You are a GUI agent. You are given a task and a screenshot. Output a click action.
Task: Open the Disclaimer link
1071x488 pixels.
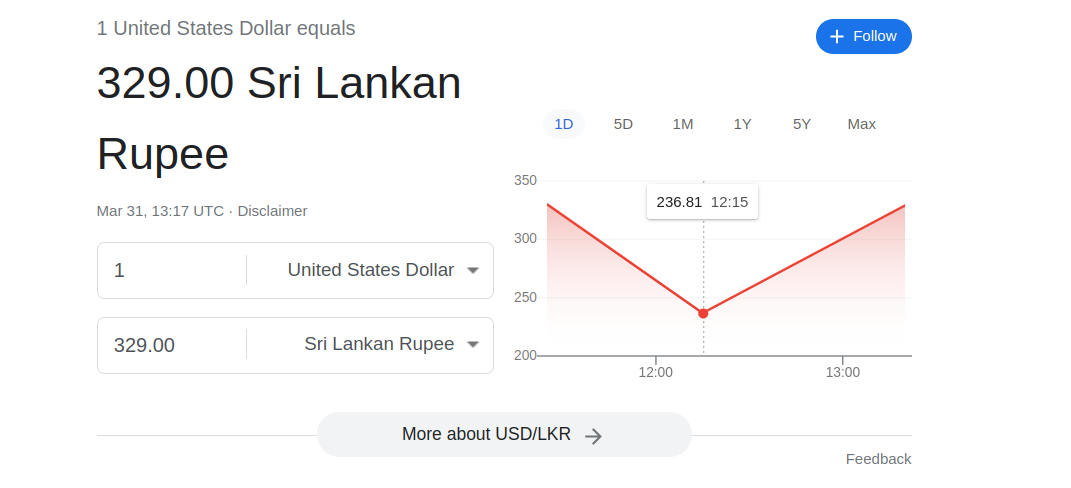(x=273, y=211)
